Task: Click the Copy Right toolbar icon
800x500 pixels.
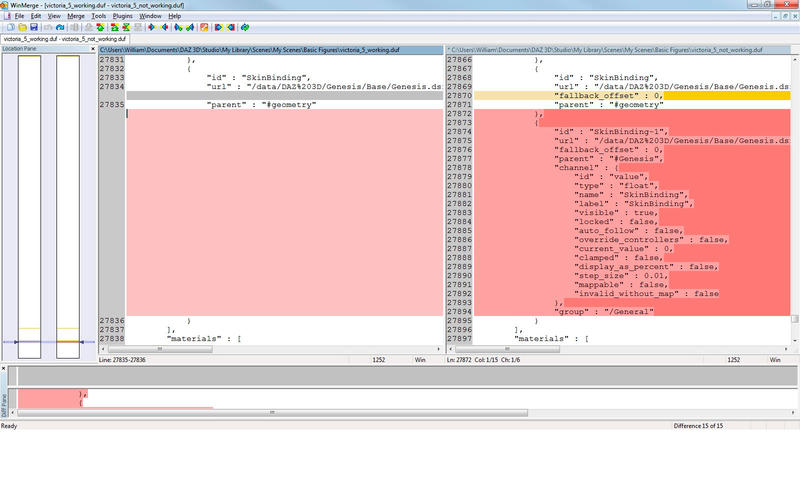Action: pyautogui.click(x=152, y=27)
